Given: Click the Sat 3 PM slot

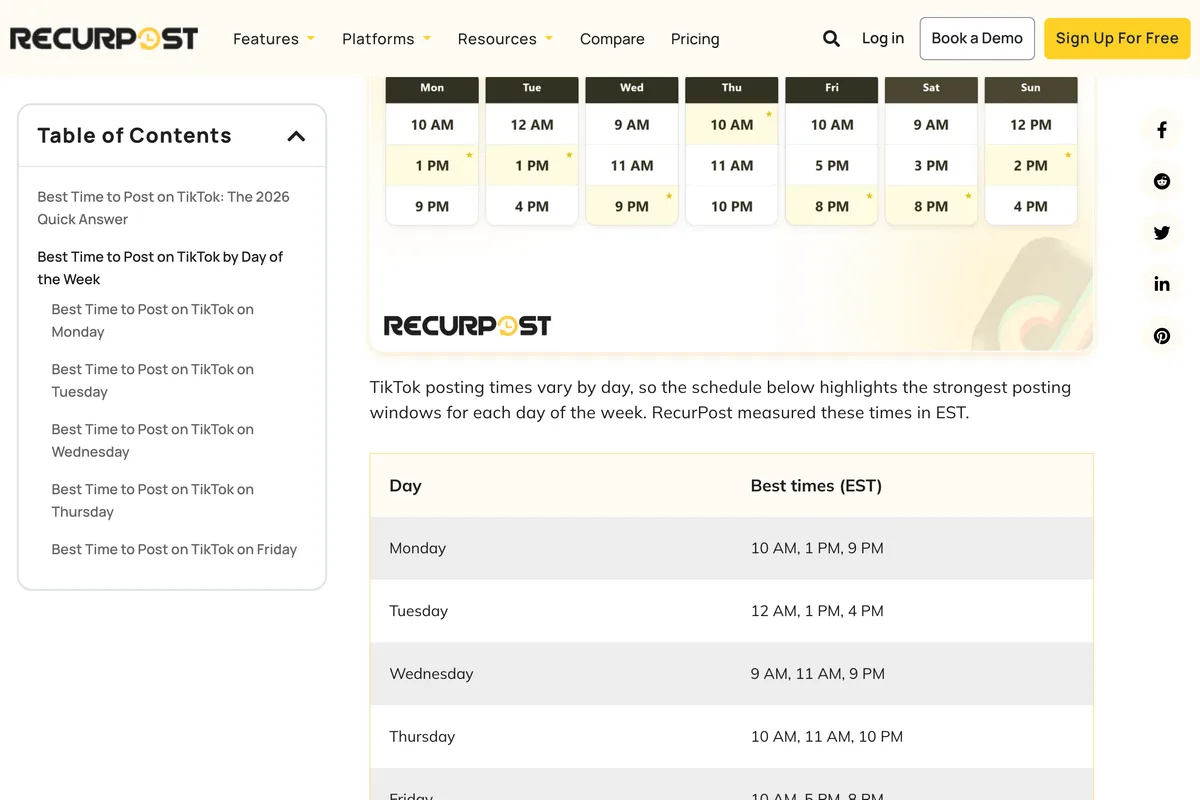Looking at the screenshot, I should 931,165.
